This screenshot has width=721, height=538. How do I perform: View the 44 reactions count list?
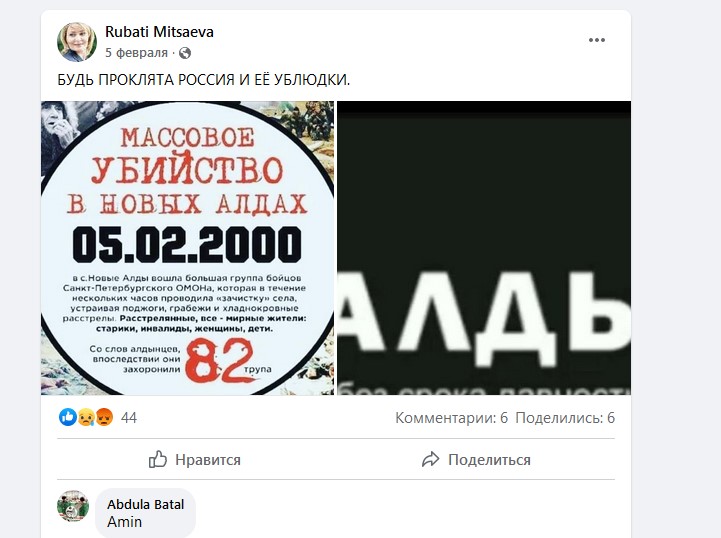(129, 418)
